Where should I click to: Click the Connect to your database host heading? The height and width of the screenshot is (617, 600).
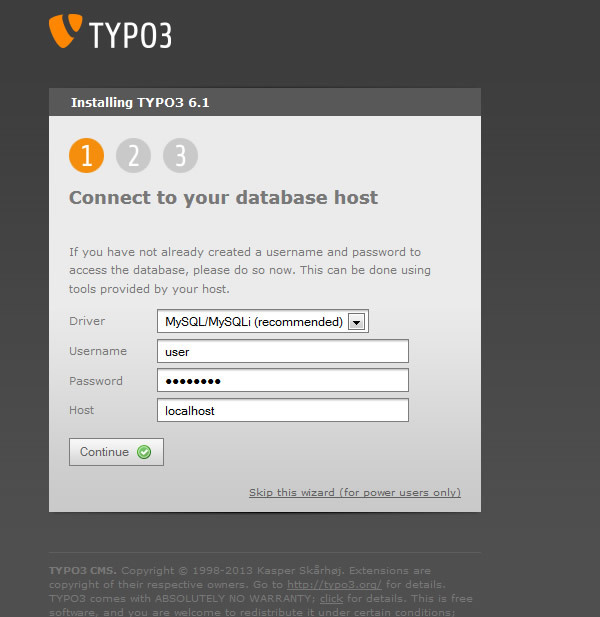coord(223,197)
